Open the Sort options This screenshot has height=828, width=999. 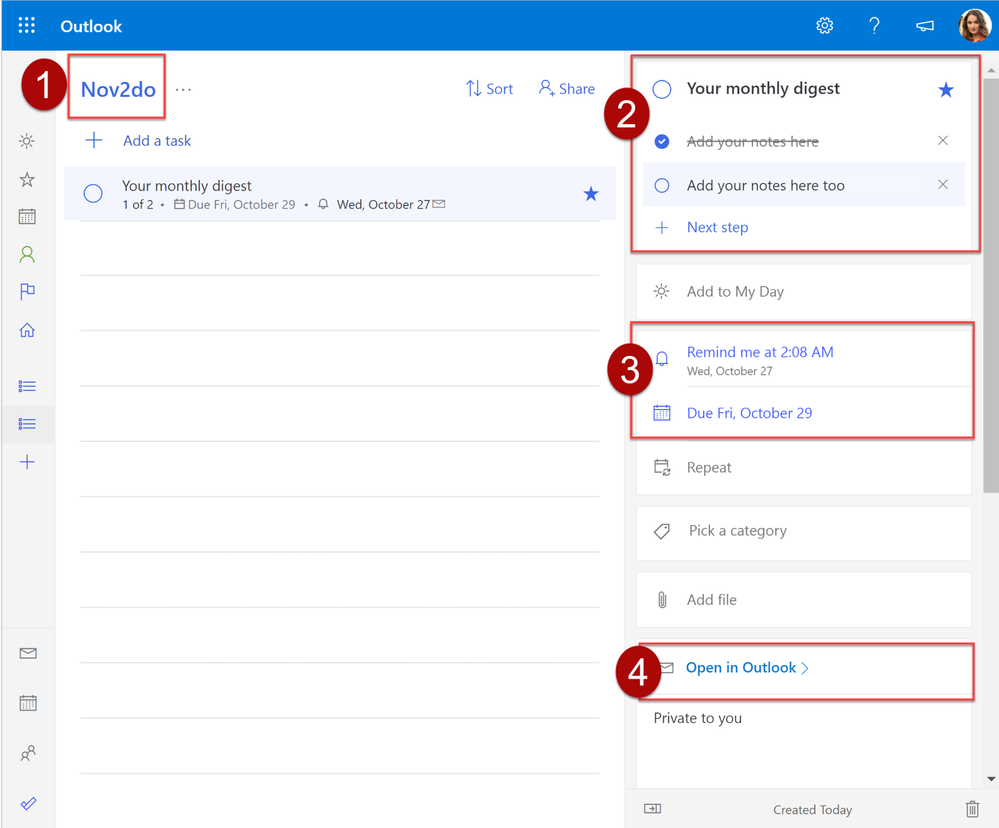click(489, 89)
